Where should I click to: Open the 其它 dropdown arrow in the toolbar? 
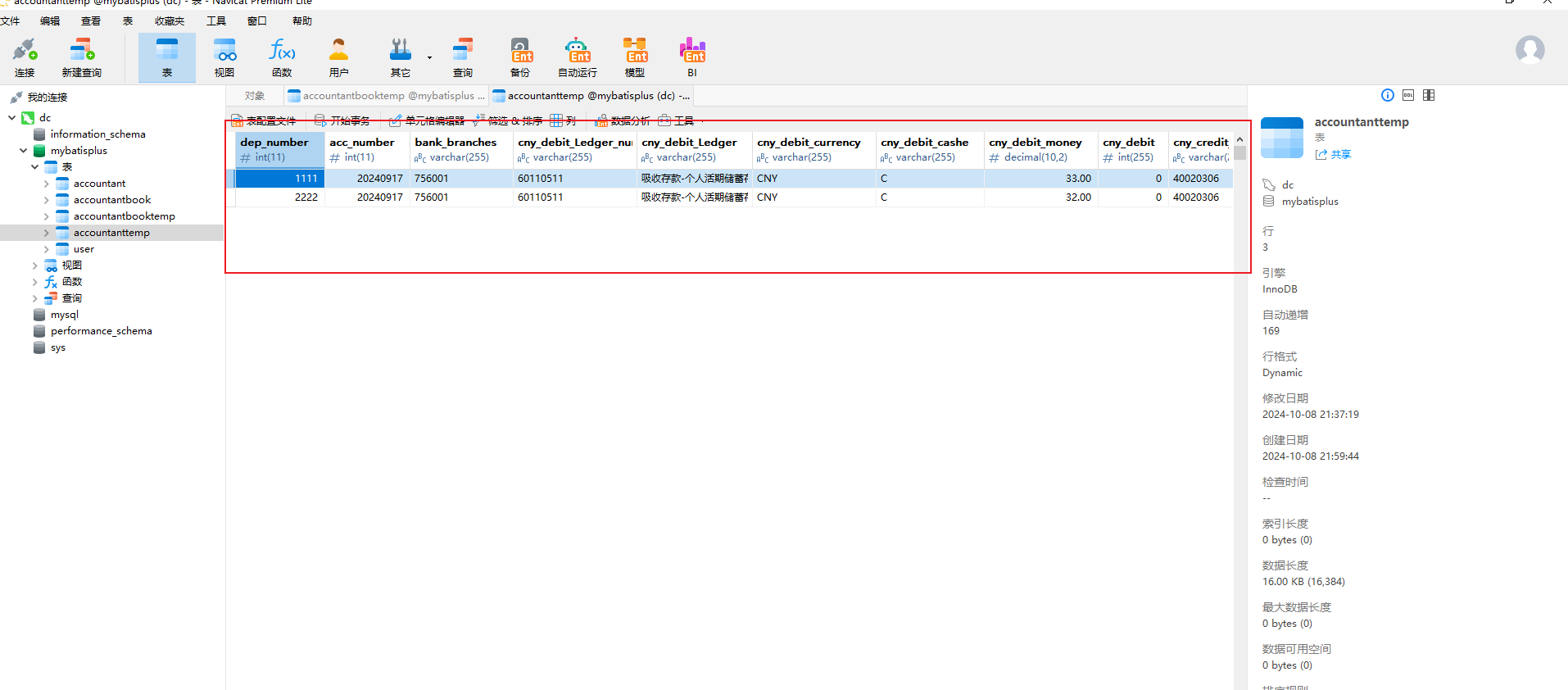point(429,57)
